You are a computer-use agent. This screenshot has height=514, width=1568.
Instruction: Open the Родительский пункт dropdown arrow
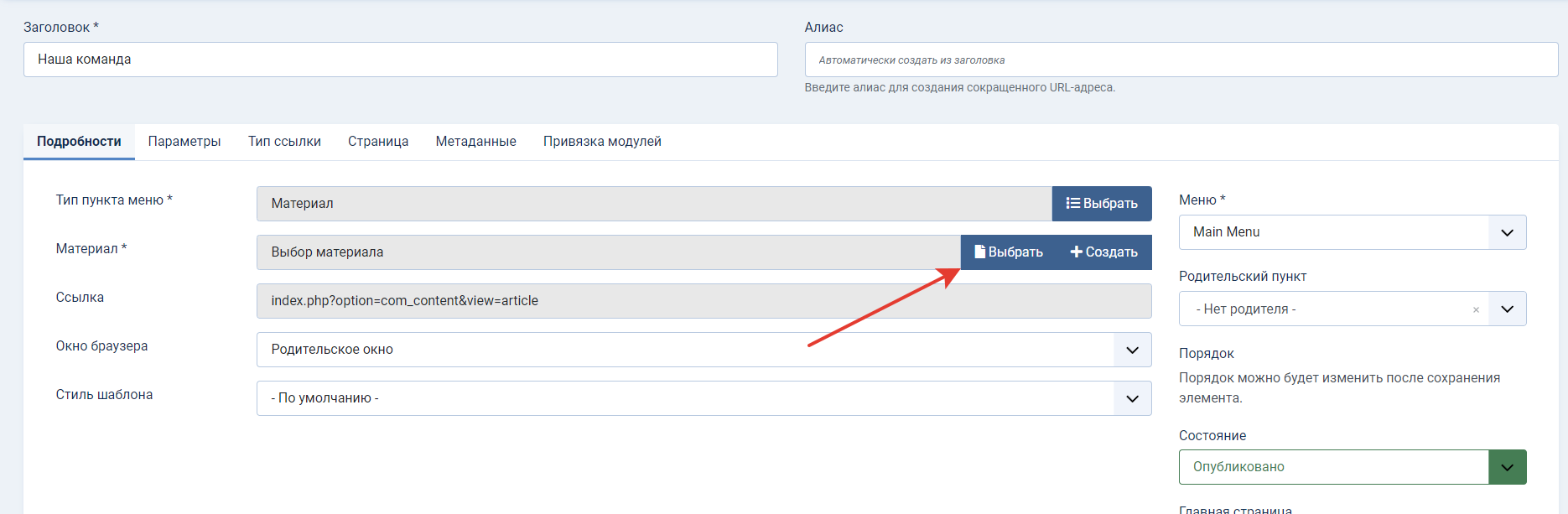[1507, 309]
